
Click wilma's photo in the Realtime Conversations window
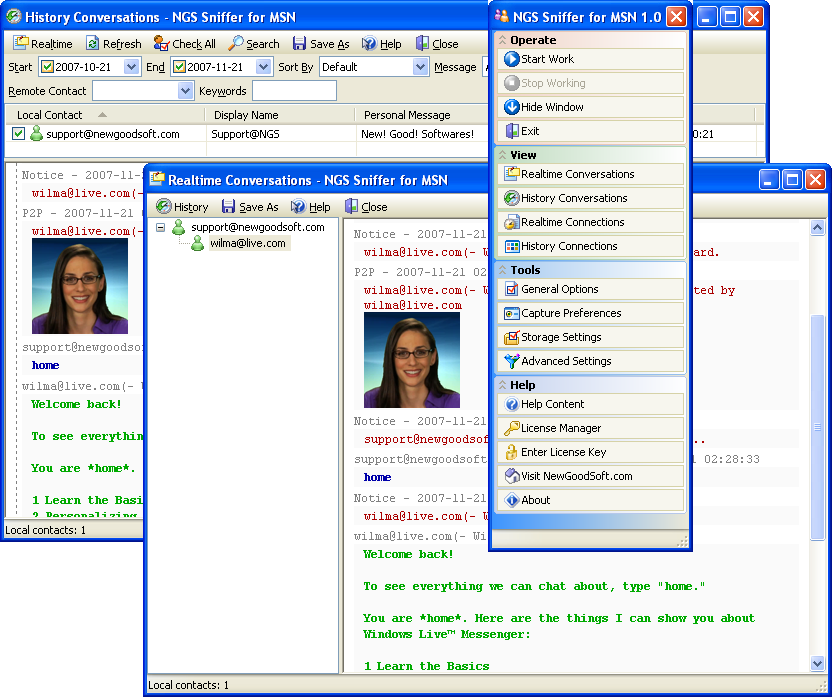click(412, 360)
